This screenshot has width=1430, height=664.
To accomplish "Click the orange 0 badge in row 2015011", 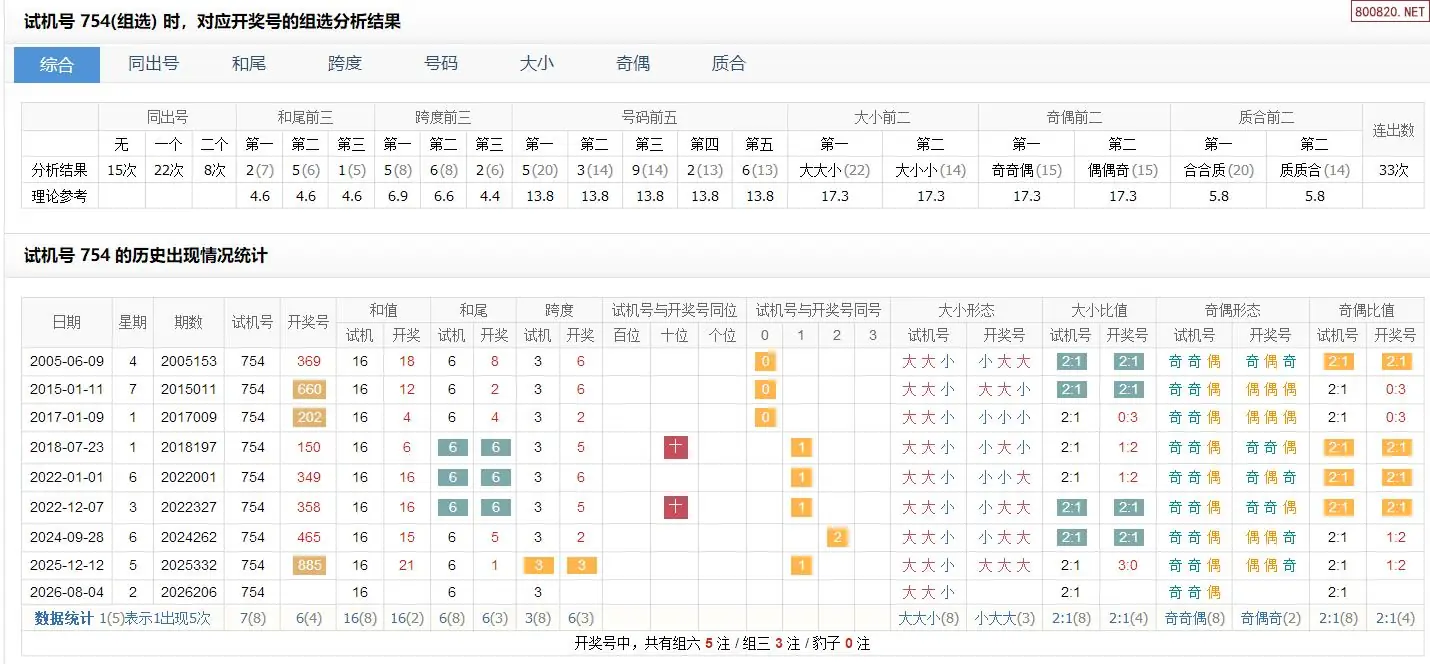I will [765, 389].
